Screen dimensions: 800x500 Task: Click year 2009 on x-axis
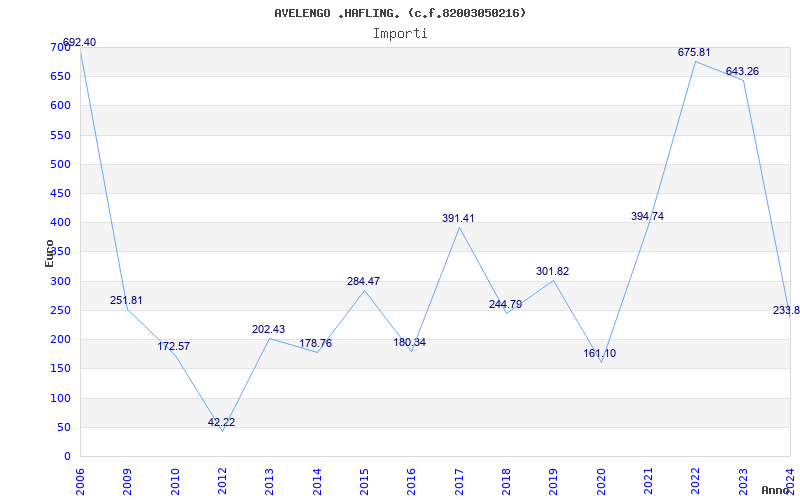(127, 481)
